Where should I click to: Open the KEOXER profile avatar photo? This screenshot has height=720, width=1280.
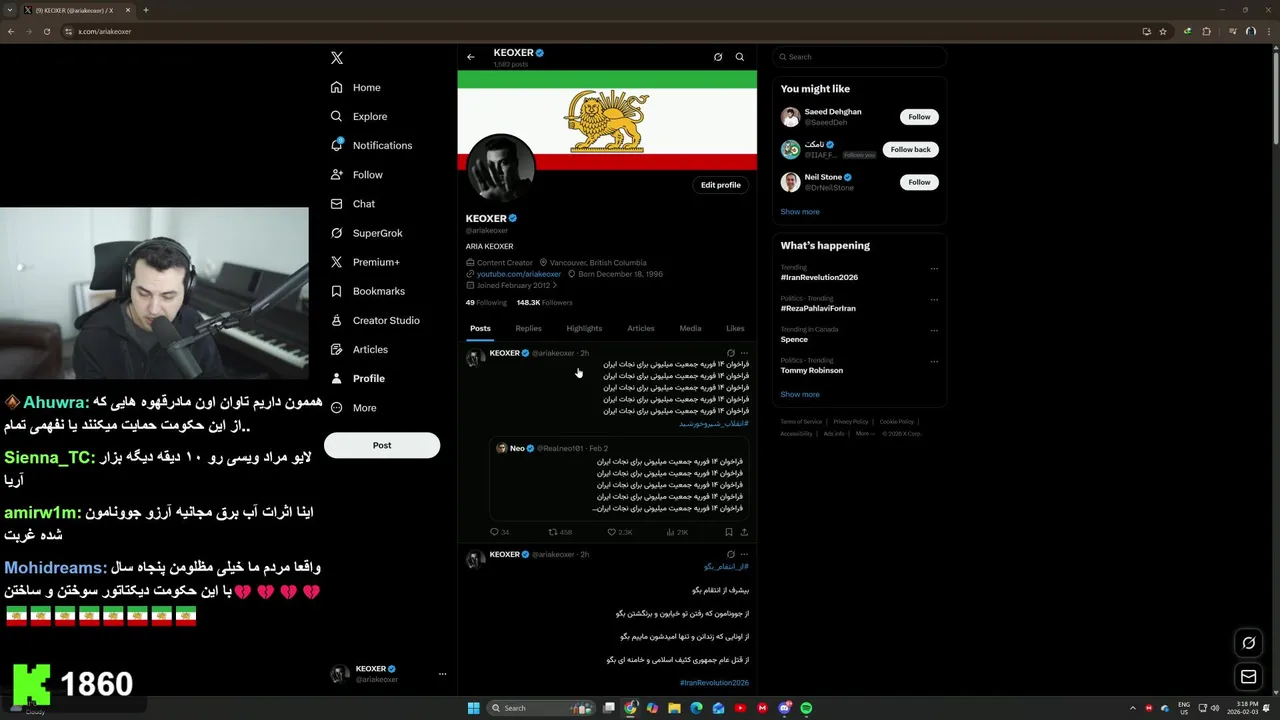pos(501,168)
